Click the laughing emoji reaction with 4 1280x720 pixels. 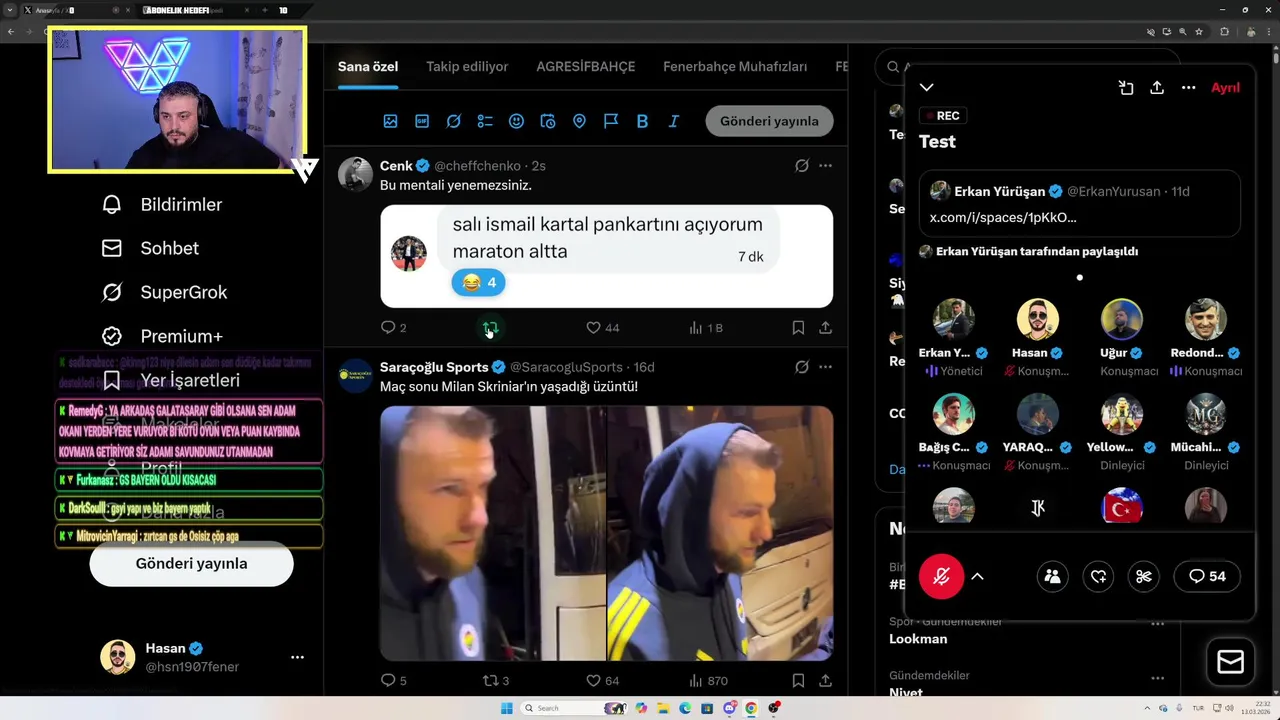[478, 283]
